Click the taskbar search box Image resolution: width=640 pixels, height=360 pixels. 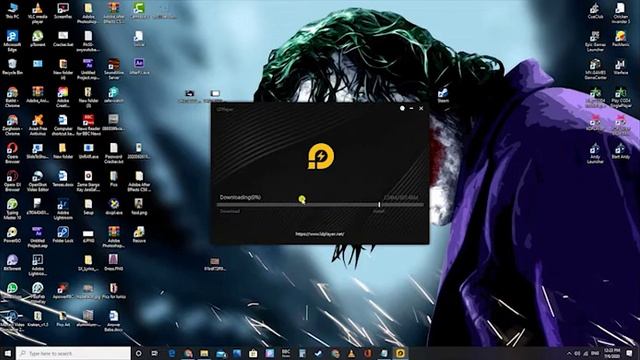(73, 353)
